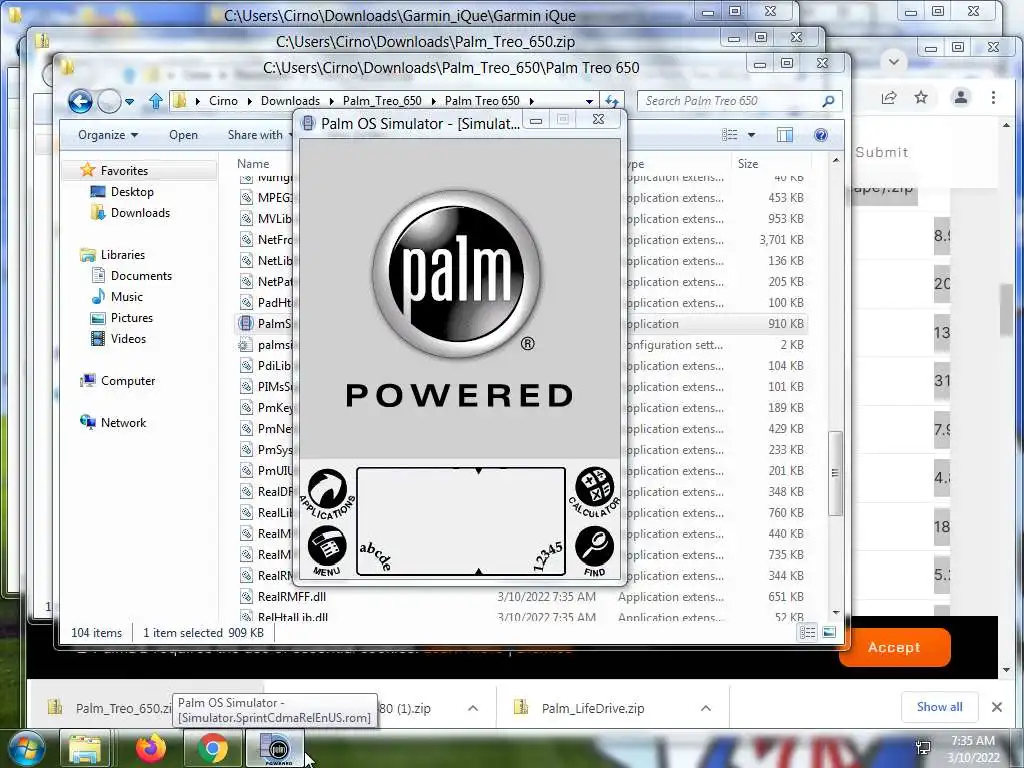Go up one folder level with the blue up arrow
Image resolution: width=1024 pixels, height=768 pixels.
point(155,101)
